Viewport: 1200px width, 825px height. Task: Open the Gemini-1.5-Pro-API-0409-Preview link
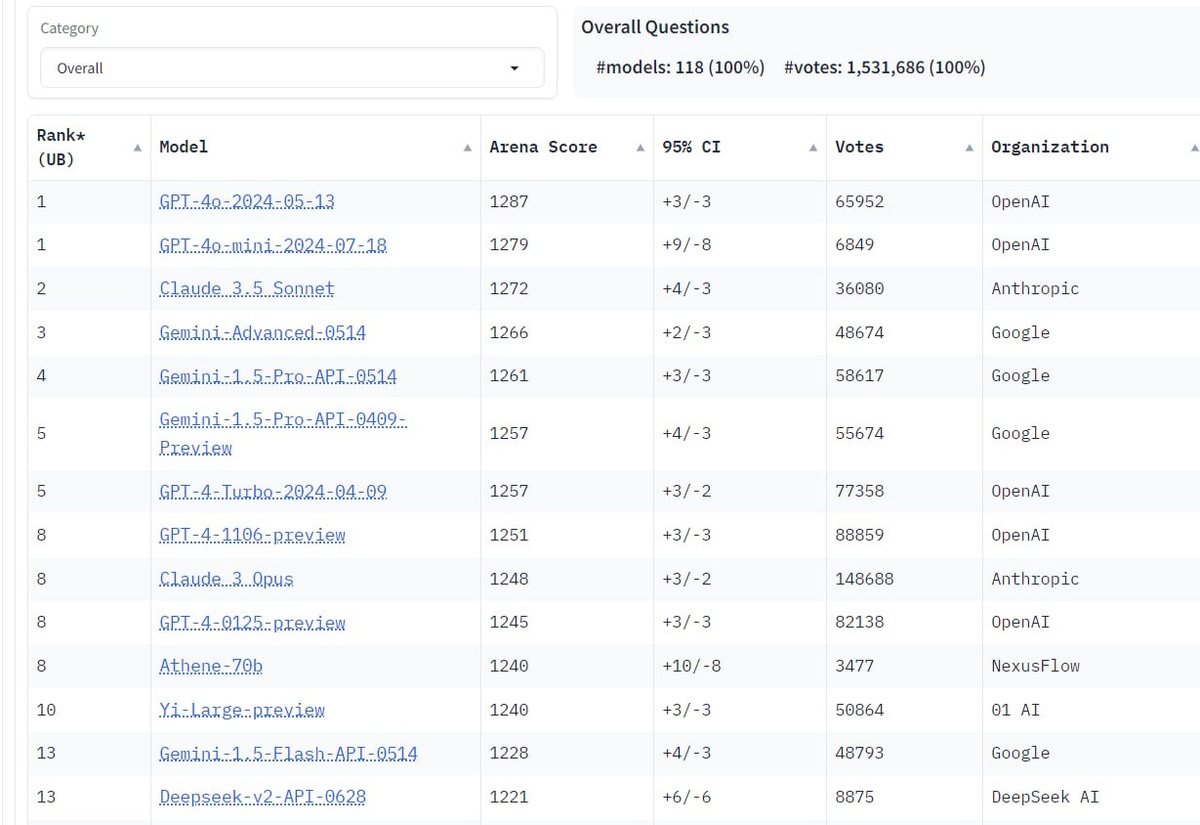tap(283, 434)
